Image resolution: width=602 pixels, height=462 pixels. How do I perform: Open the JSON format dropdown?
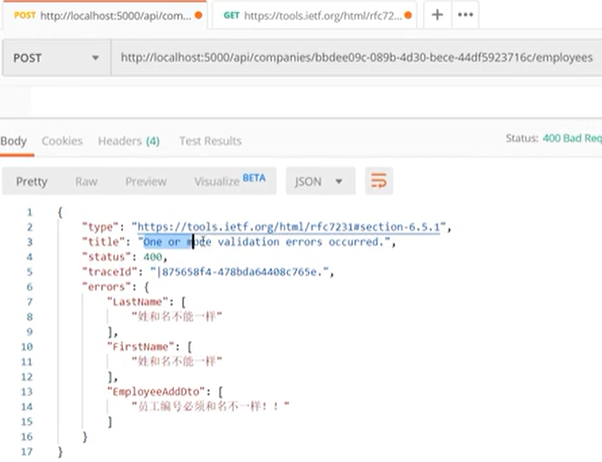[x=320, y=181]
